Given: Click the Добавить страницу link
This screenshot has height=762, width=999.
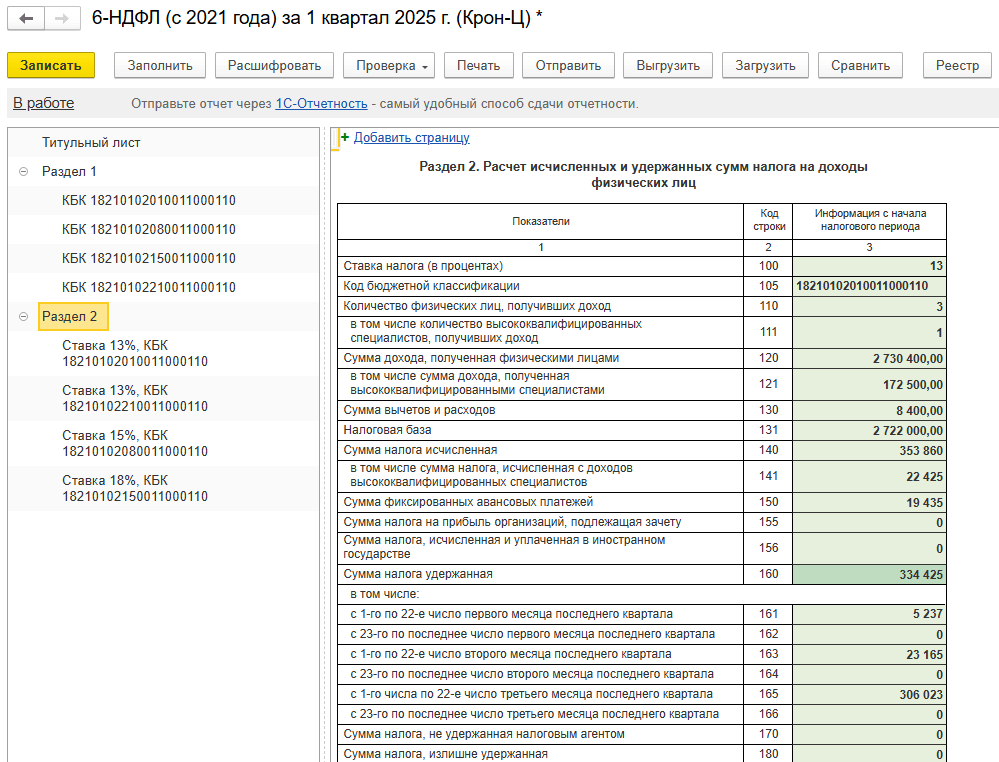Looking at the screenshot, I should pyautogui.click(x=411, y=138).
